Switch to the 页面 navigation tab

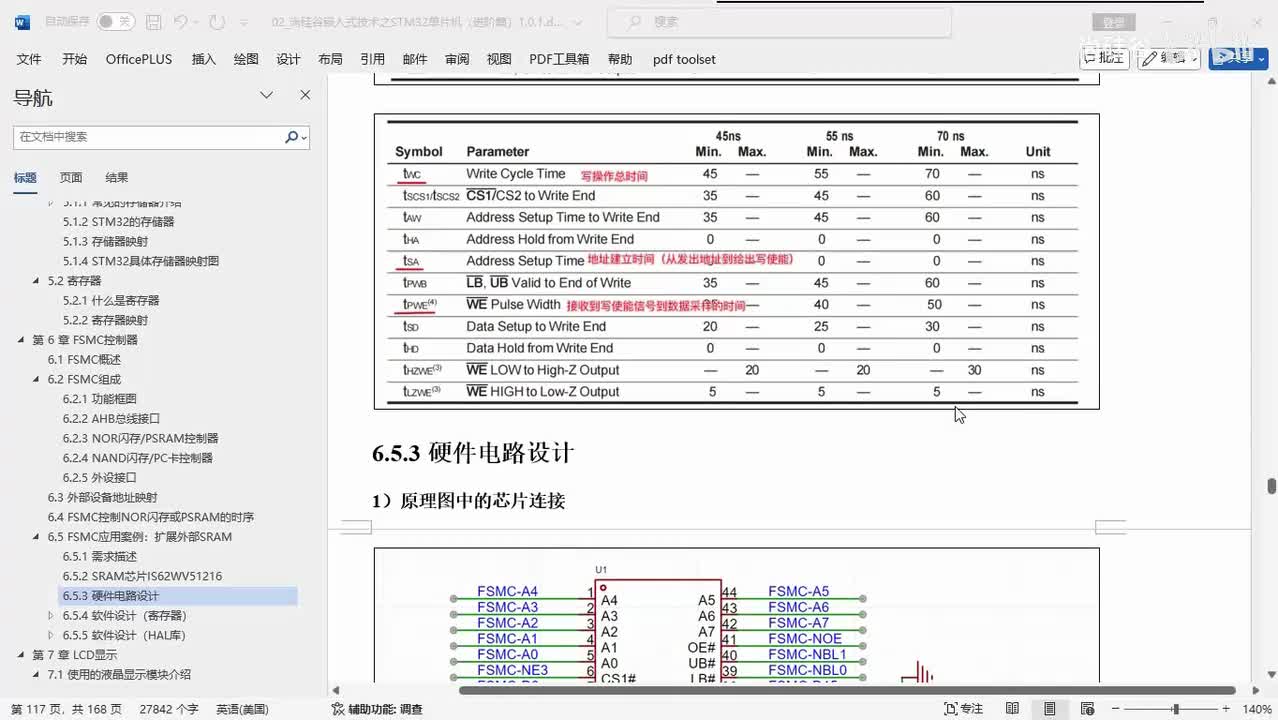pyautogui.click(x=71, y=177)
